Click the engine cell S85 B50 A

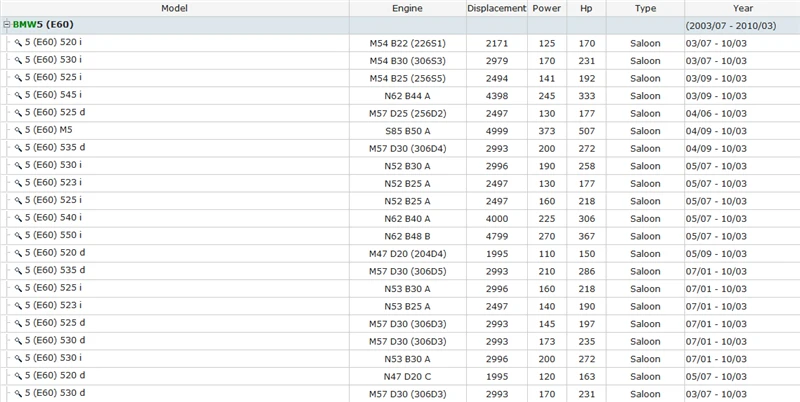[x=407, y=131]
